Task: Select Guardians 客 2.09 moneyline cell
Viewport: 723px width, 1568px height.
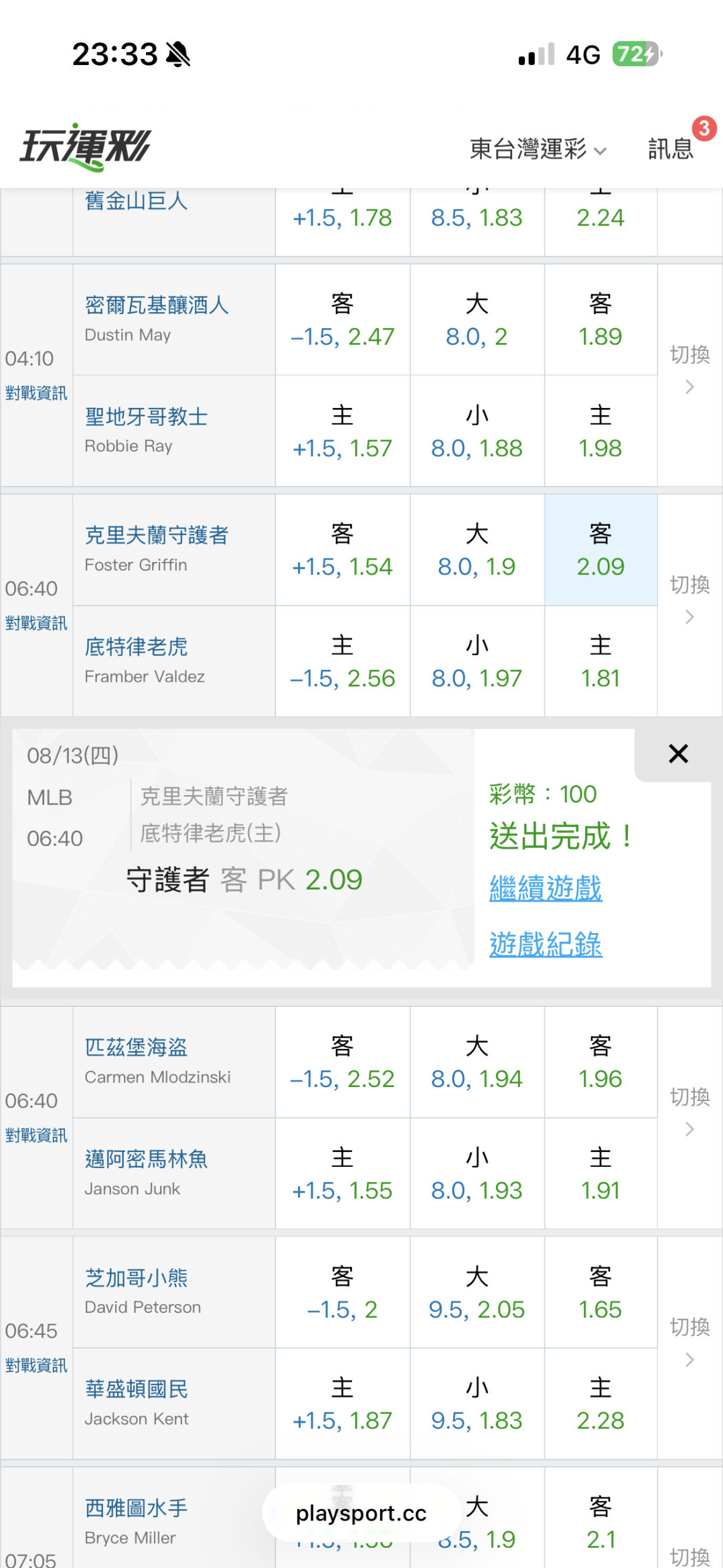Action: click(x=600, y=551)
